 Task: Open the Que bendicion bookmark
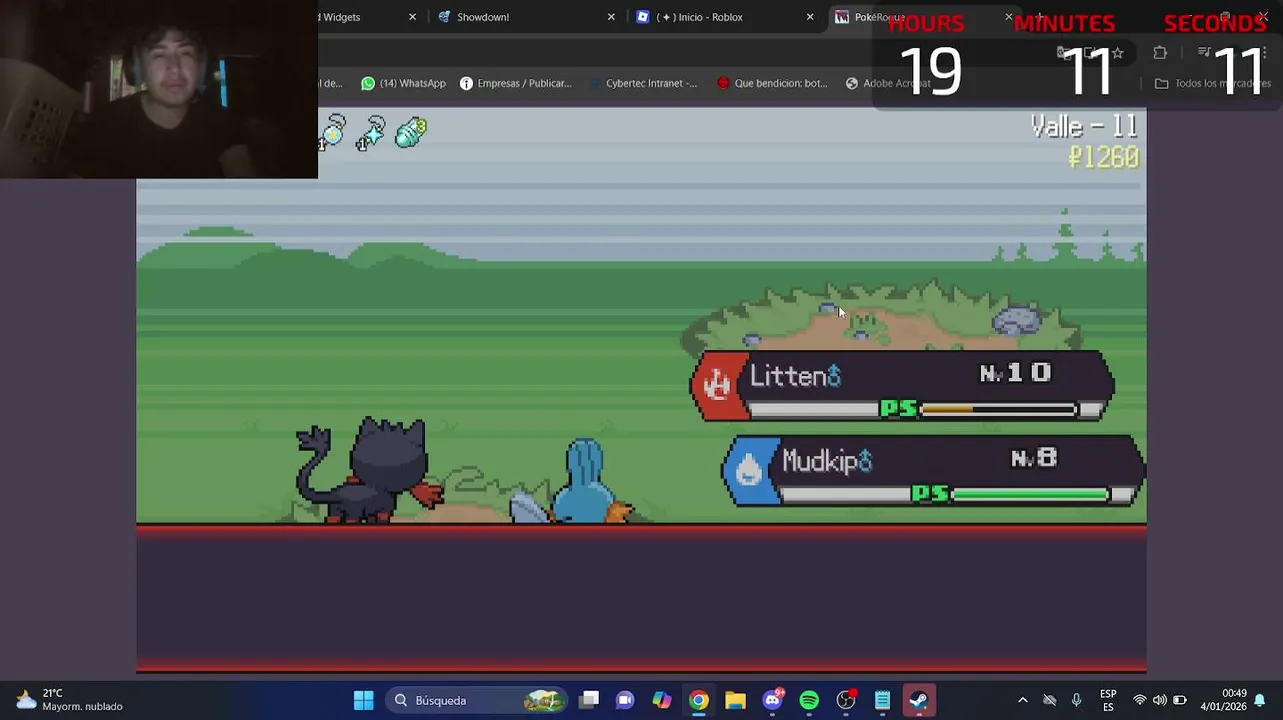click(x=772, y=83)
